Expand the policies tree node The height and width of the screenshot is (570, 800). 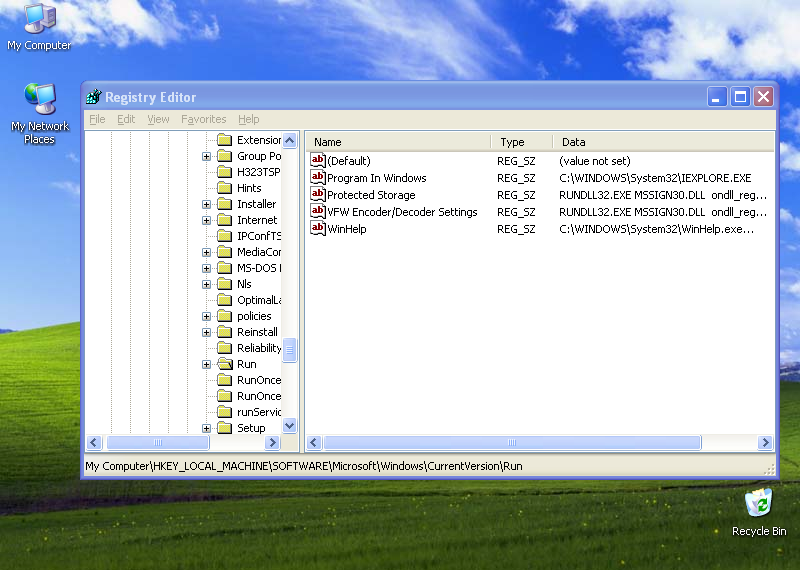[x=206, y=316]
